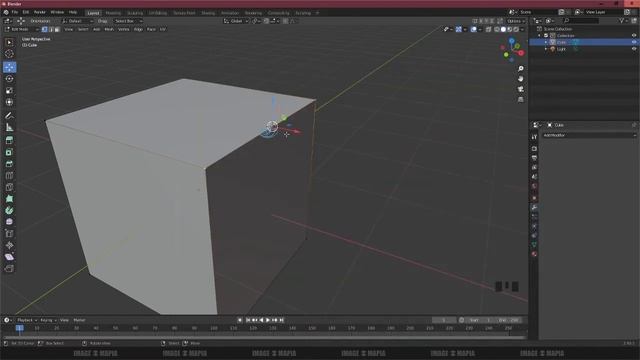Activate the Scale tool
Viewport: 640px width, 360px height.
(9, 91)
